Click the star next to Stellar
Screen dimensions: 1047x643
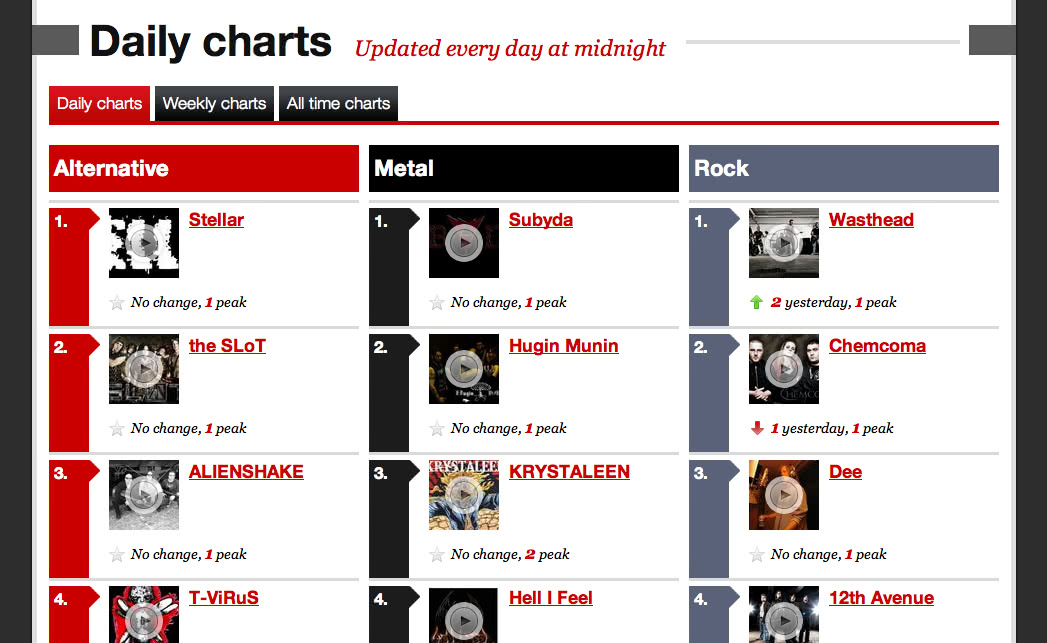click(x=117, y=302)
